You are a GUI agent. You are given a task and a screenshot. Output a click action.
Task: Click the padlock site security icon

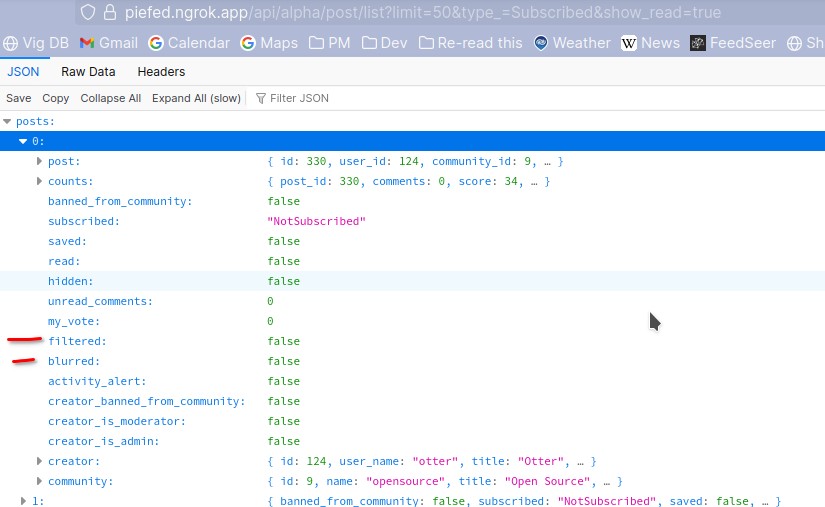110,13
